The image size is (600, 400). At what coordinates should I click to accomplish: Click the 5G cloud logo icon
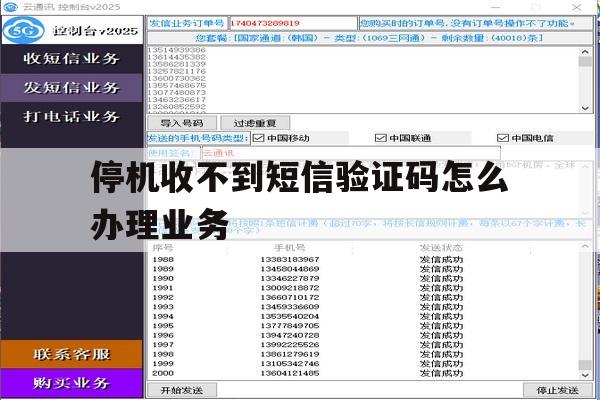24,30
